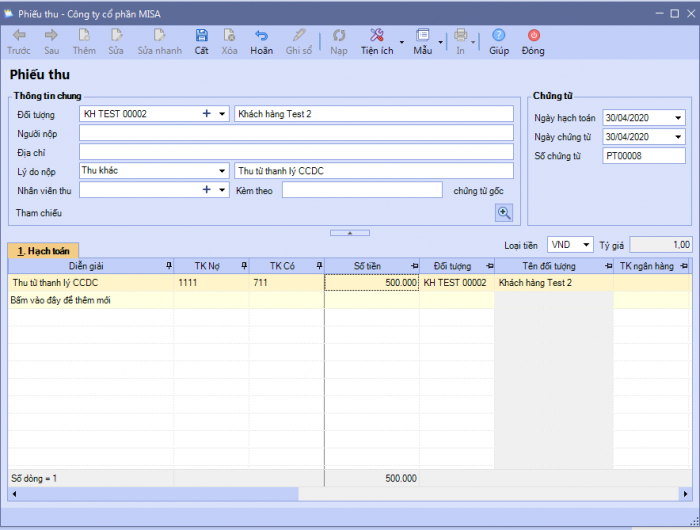Select the Hạch toán tab
The image size is (700, 530).
pos(43,249)
